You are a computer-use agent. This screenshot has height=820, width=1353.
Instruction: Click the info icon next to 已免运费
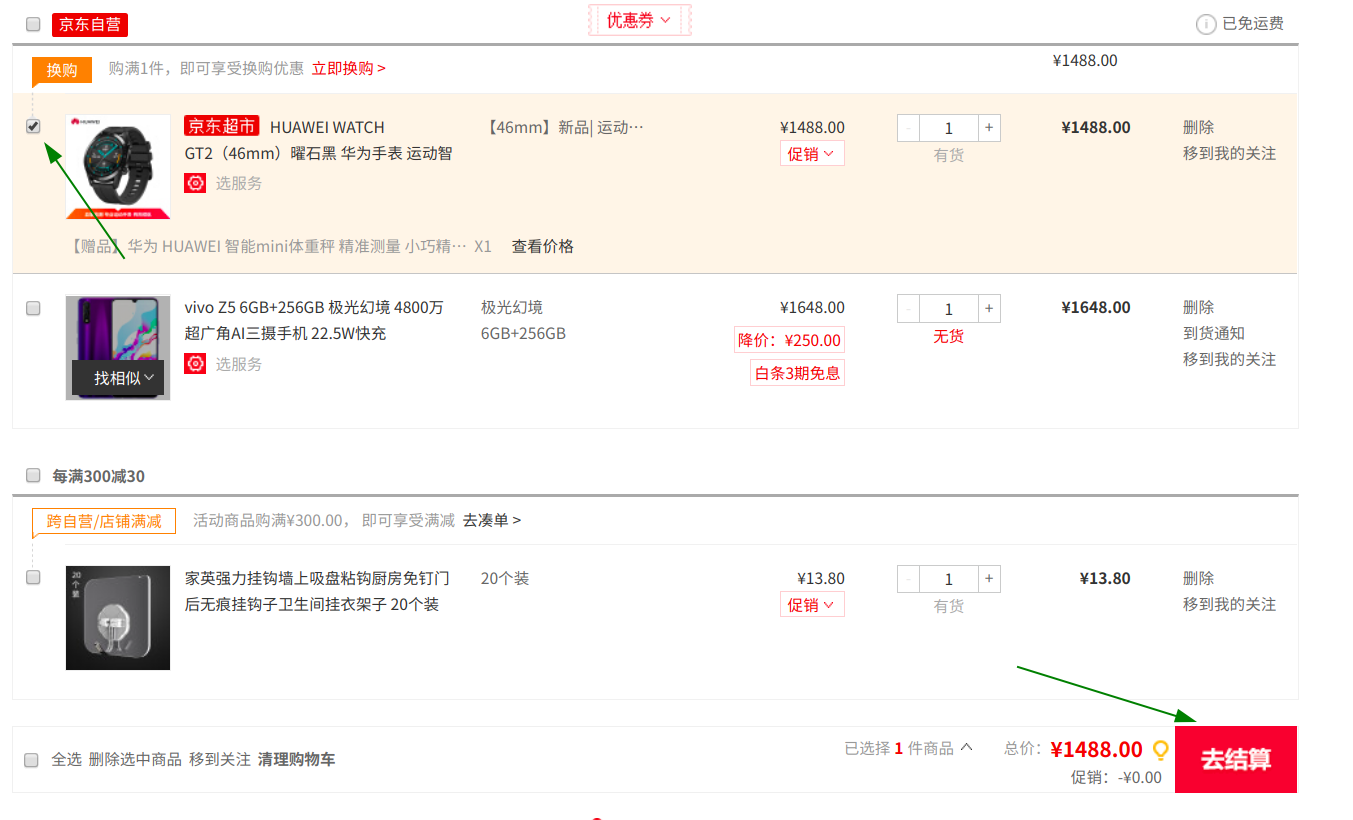1207,24
